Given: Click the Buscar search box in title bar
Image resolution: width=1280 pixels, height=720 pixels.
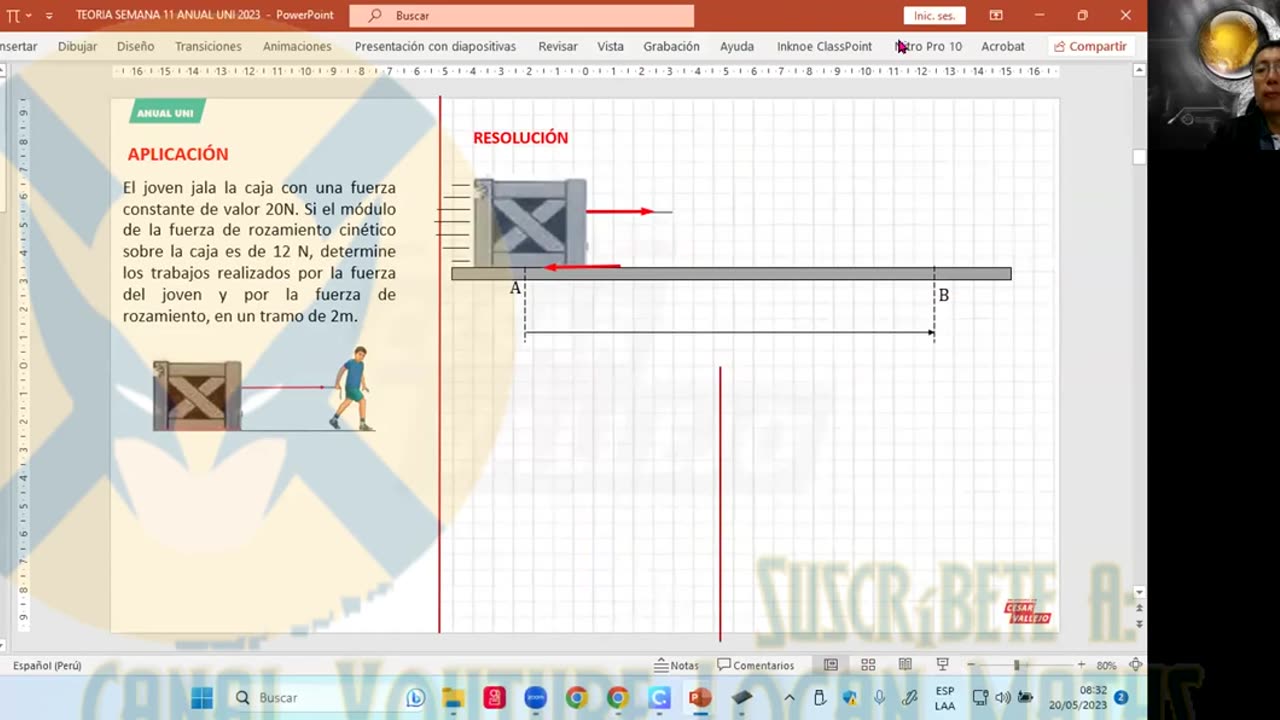Looking at the screenshot, I should point(521,16).
